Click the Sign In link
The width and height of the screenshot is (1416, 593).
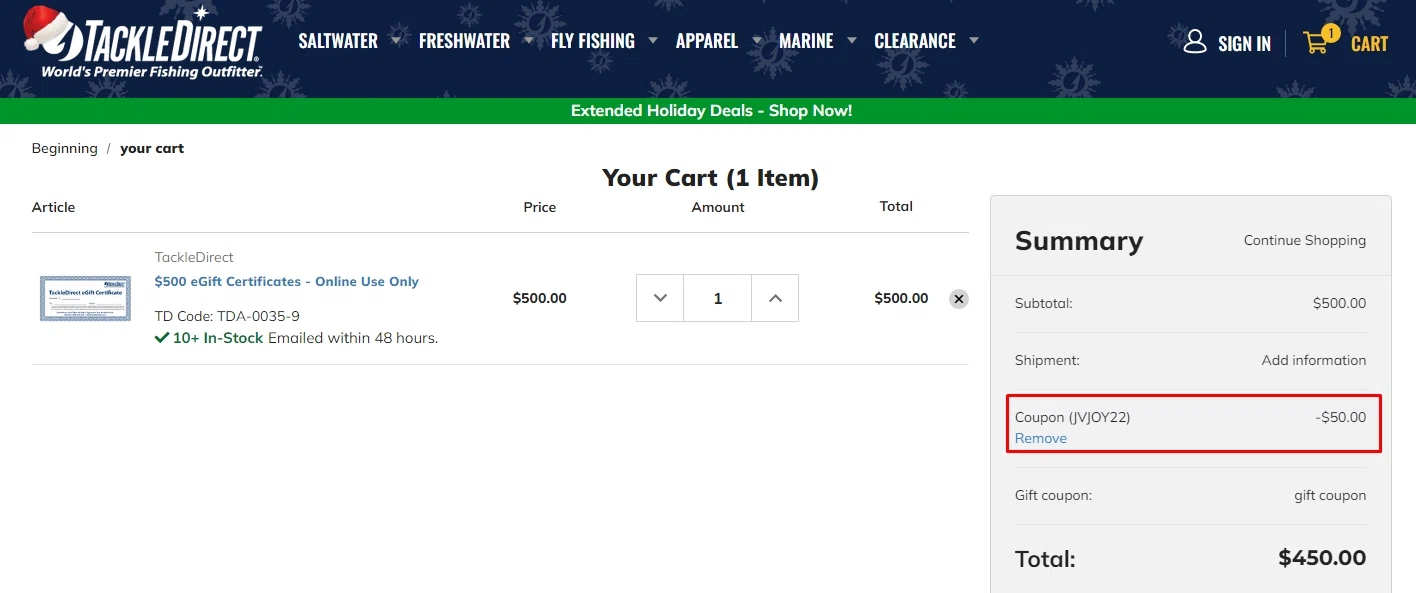click(1244, 44)
